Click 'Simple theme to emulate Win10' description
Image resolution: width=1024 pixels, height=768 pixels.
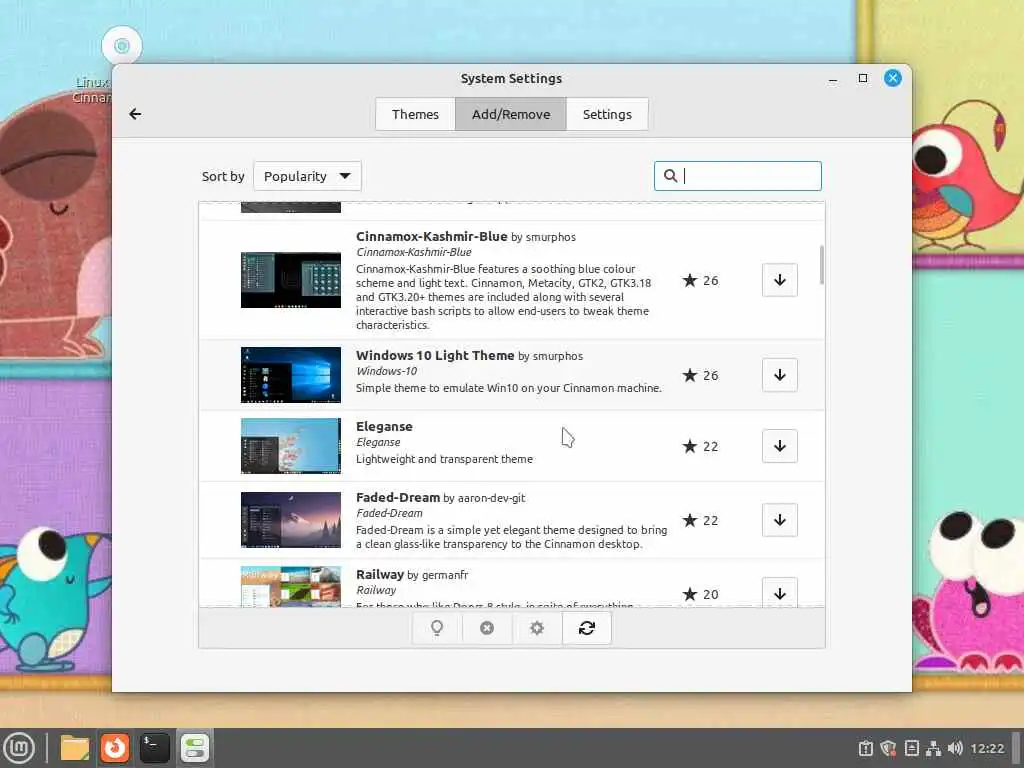pyautogui.click(x=509, y=388)
